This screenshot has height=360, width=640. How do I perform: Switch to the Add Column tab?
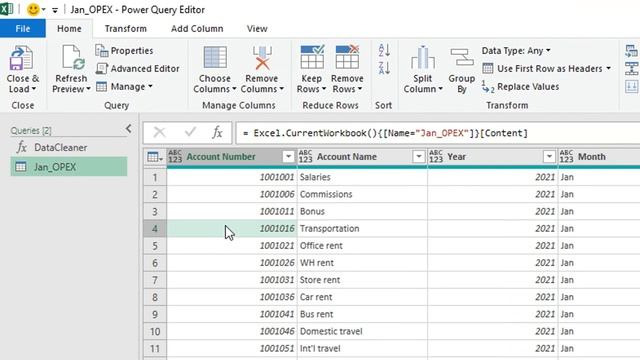[x=197, y=29]
